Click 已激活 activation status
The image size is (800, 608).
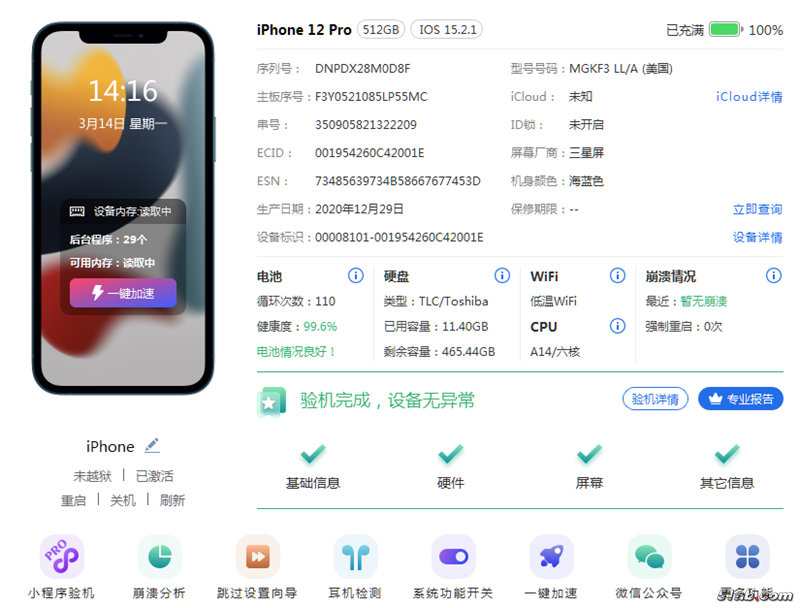click(155, 476)
